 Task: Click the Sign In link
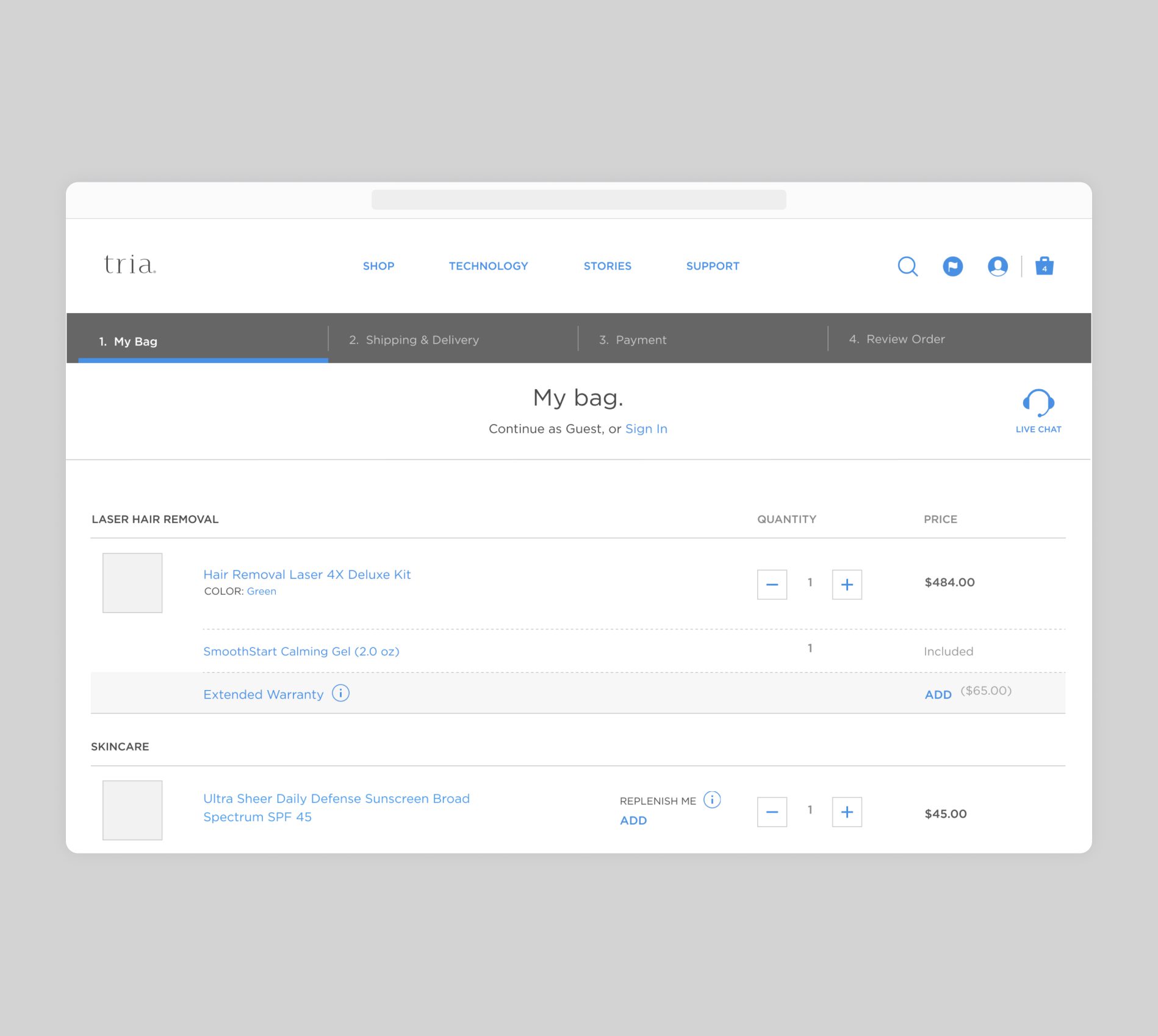(x=646, y=429)
